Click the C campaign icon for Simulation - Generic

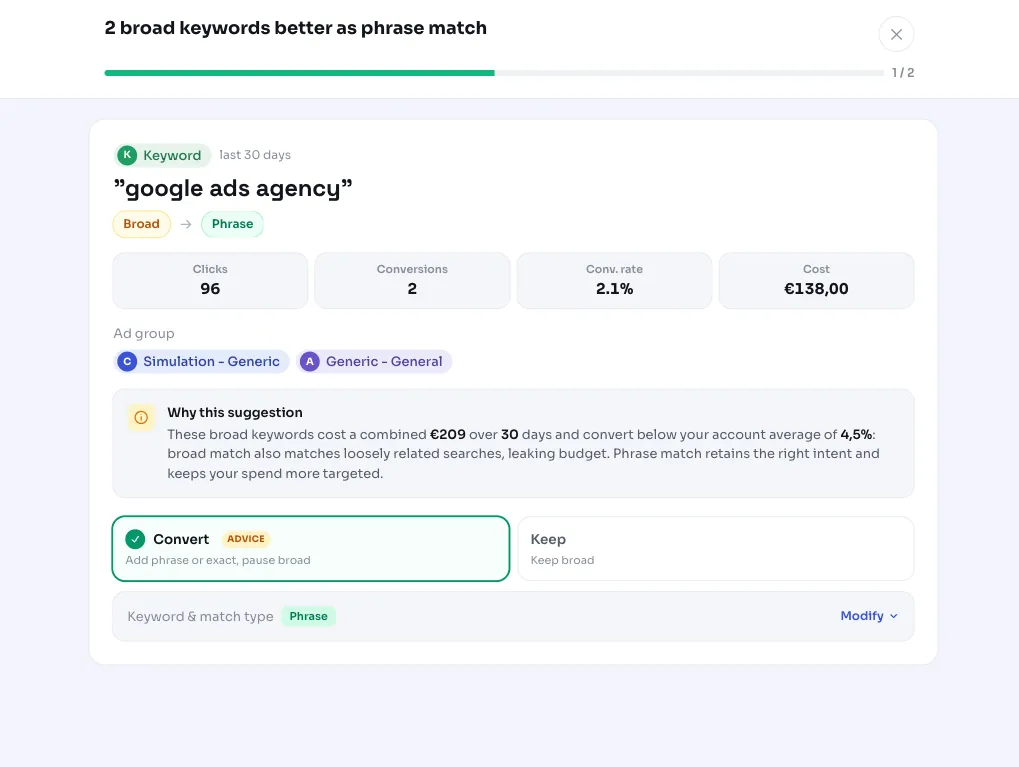click(x=127, y=361)
